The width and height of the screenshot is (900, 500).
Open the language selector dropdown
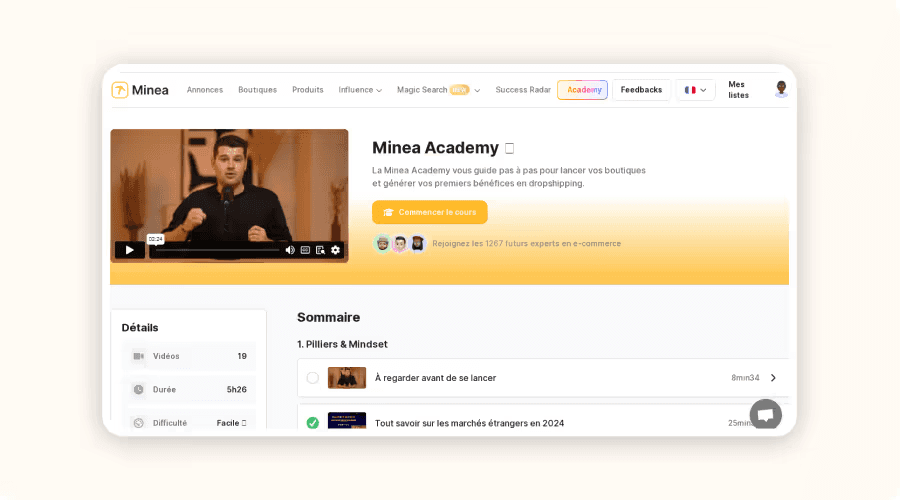pyautogui.click(x=695, y=90)
